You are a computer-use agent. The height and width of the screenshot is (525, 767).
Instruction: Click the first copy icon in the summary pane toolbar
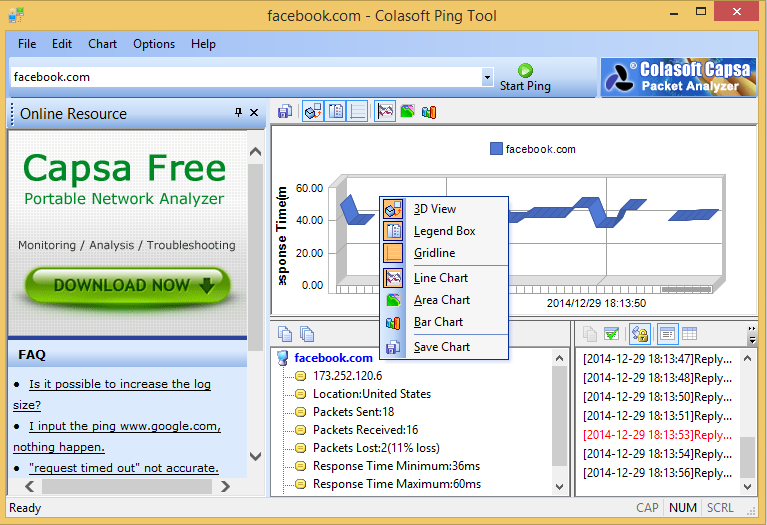click(x=285, y=334)
